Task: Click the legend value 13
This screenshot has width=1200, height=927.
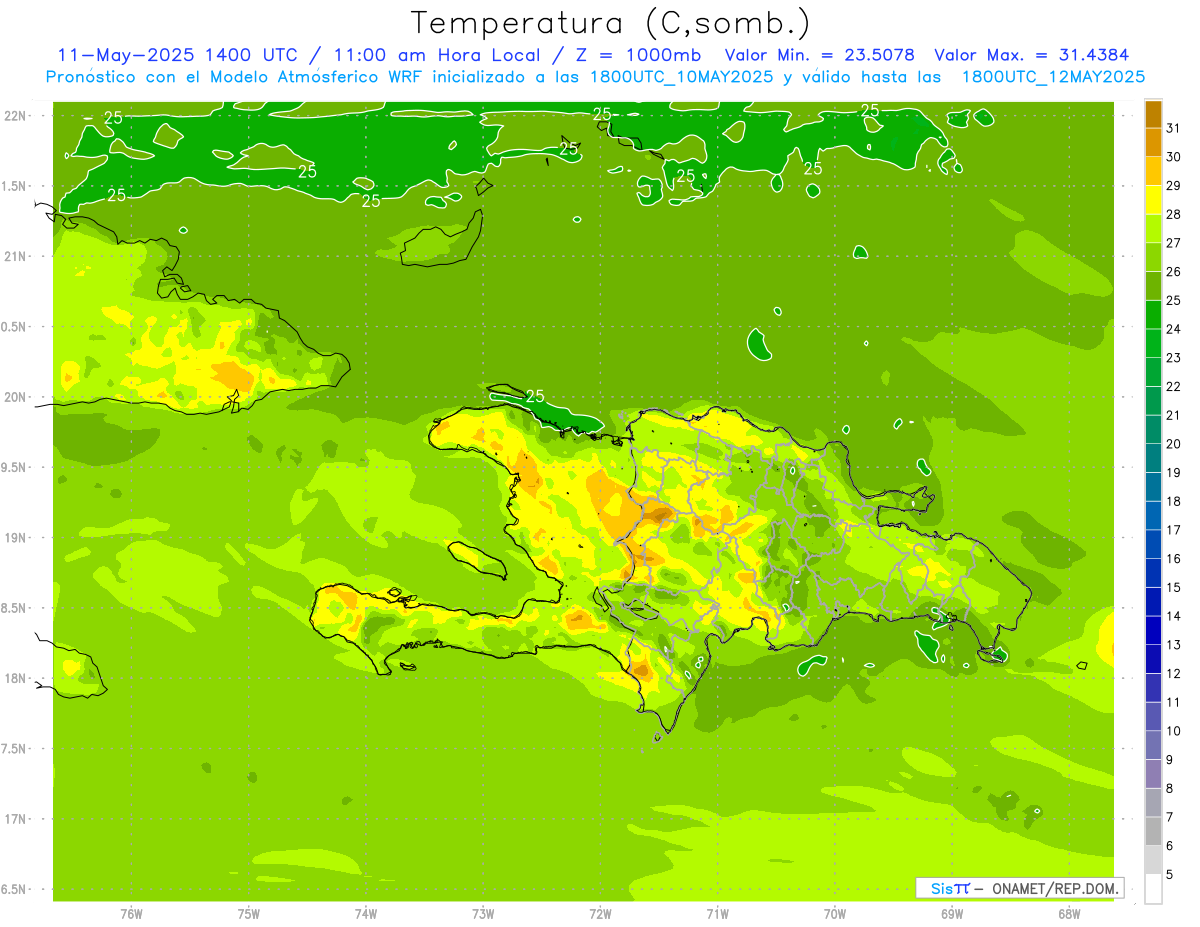Action: tap(1173, 645)
